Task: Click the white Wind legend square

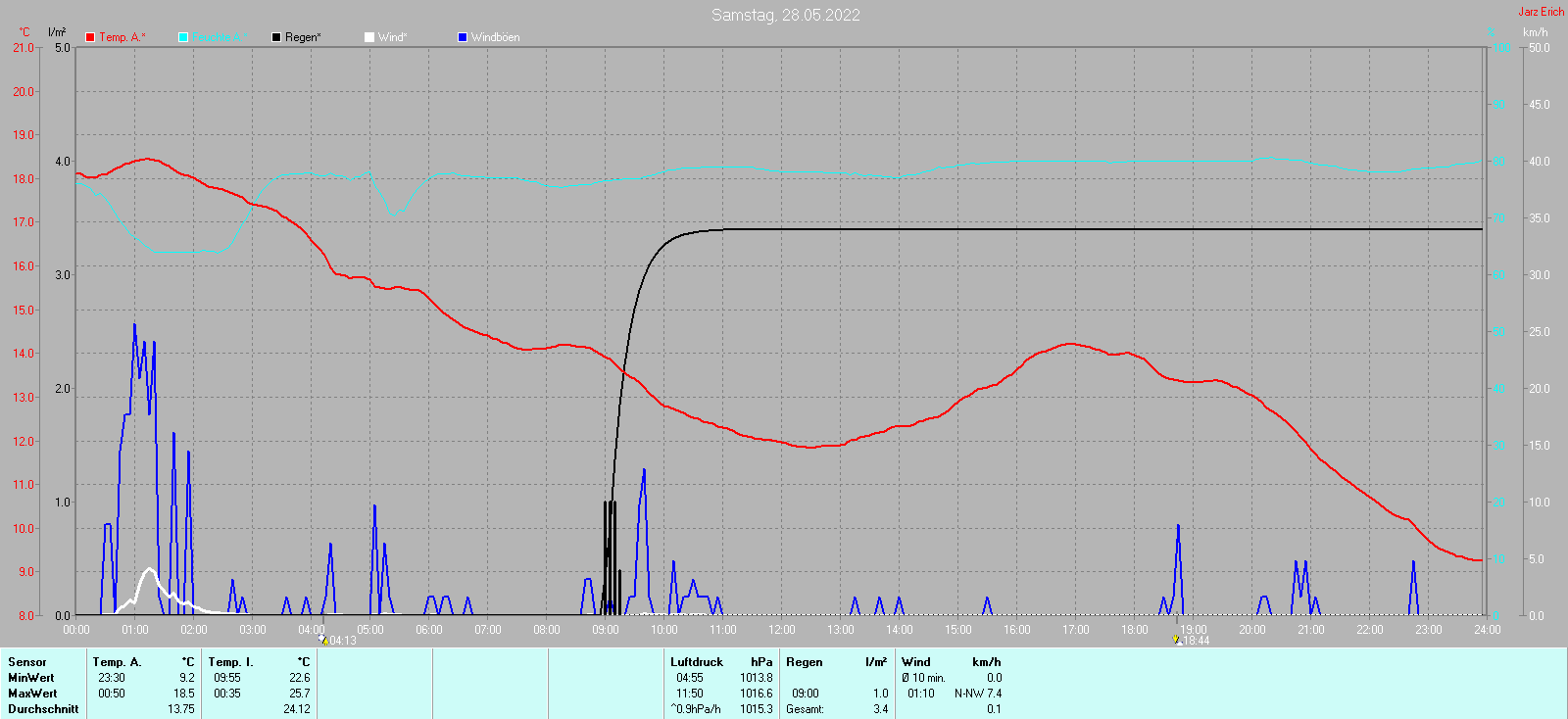Action: tap(369, 37)
